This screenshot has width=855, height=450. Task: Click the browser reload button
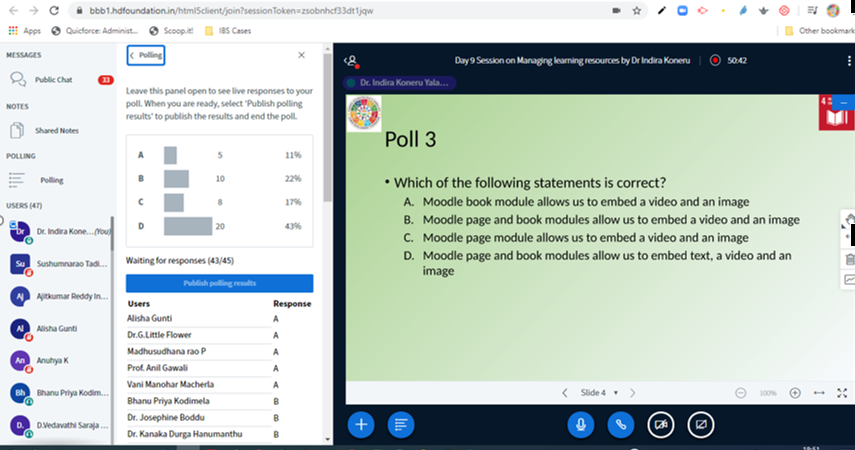(x=53, y=10)
